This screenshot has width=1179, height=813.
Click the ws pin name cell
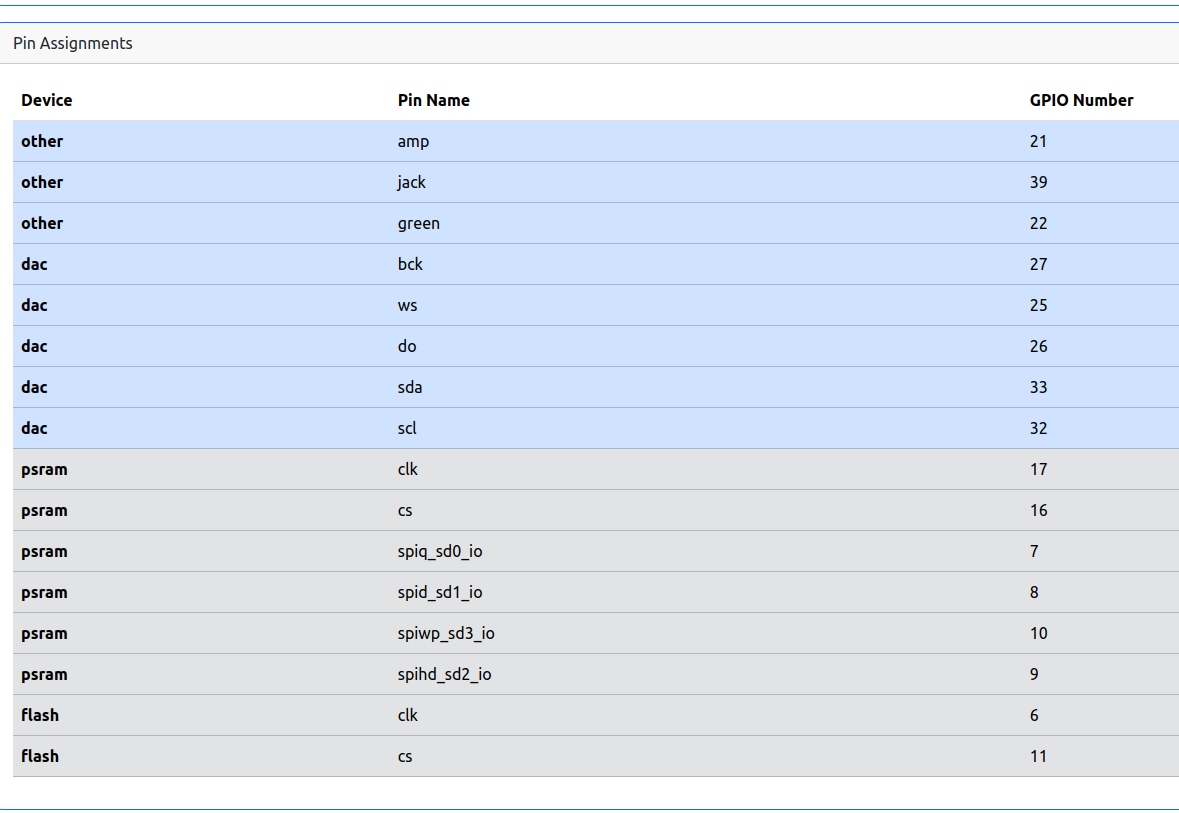[407, 305]
